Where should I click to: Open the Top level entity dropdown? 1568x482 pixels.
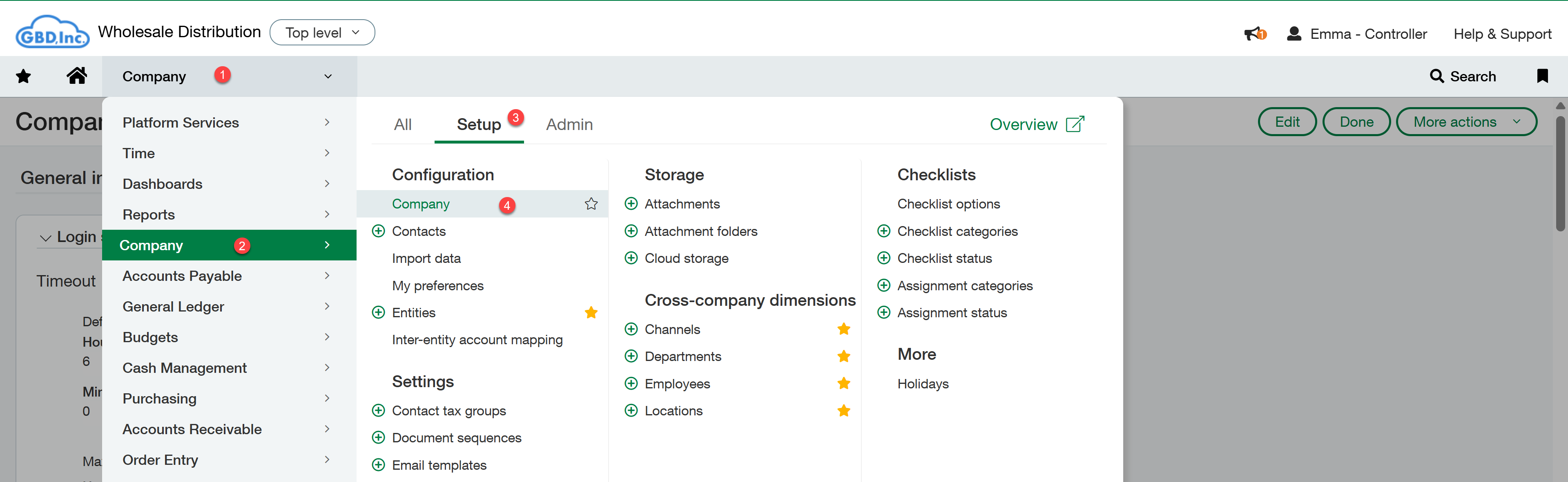point(322,33)
